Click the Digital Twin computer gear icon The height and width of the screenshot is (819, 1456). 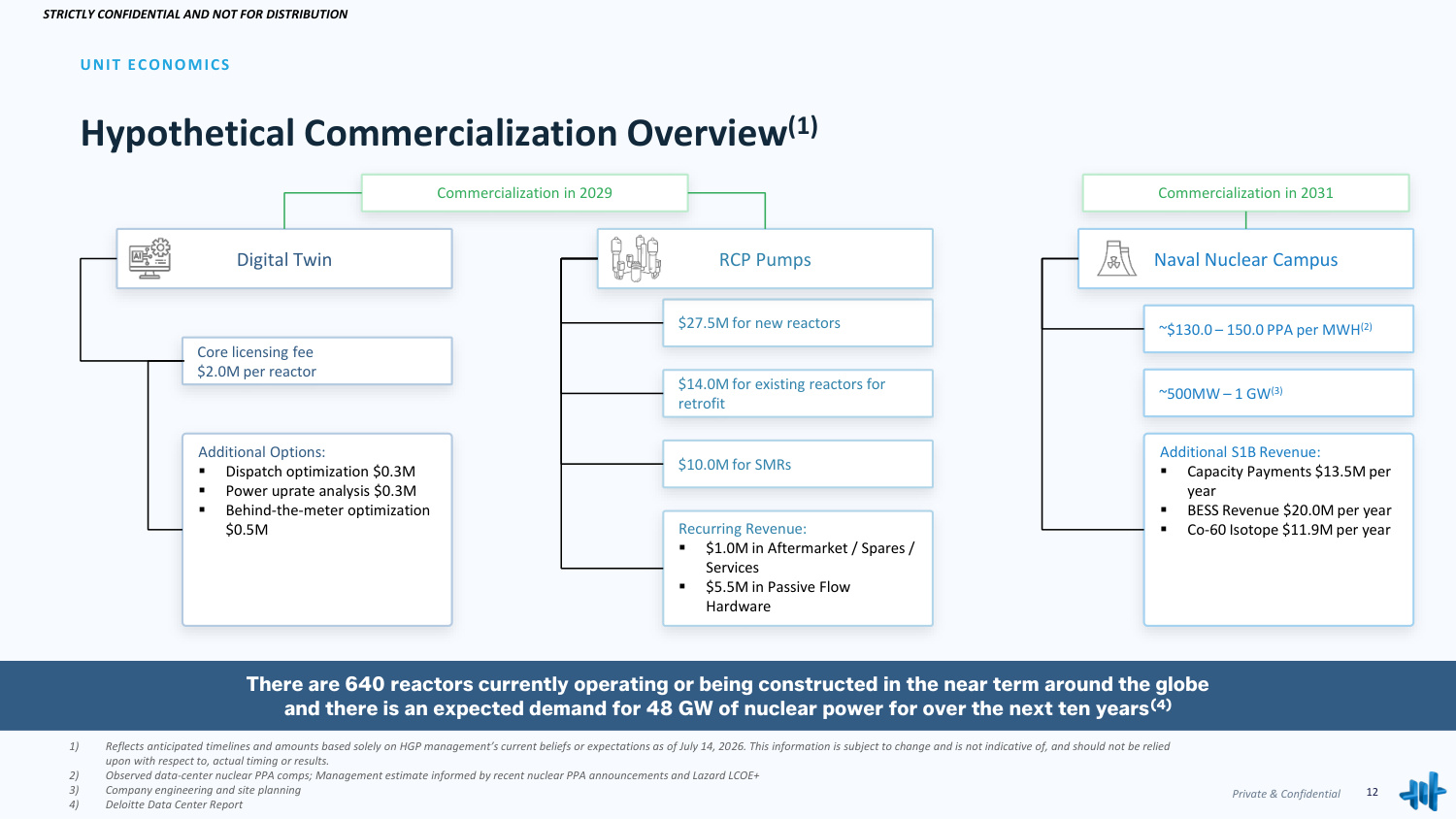(x=149, y=259)
